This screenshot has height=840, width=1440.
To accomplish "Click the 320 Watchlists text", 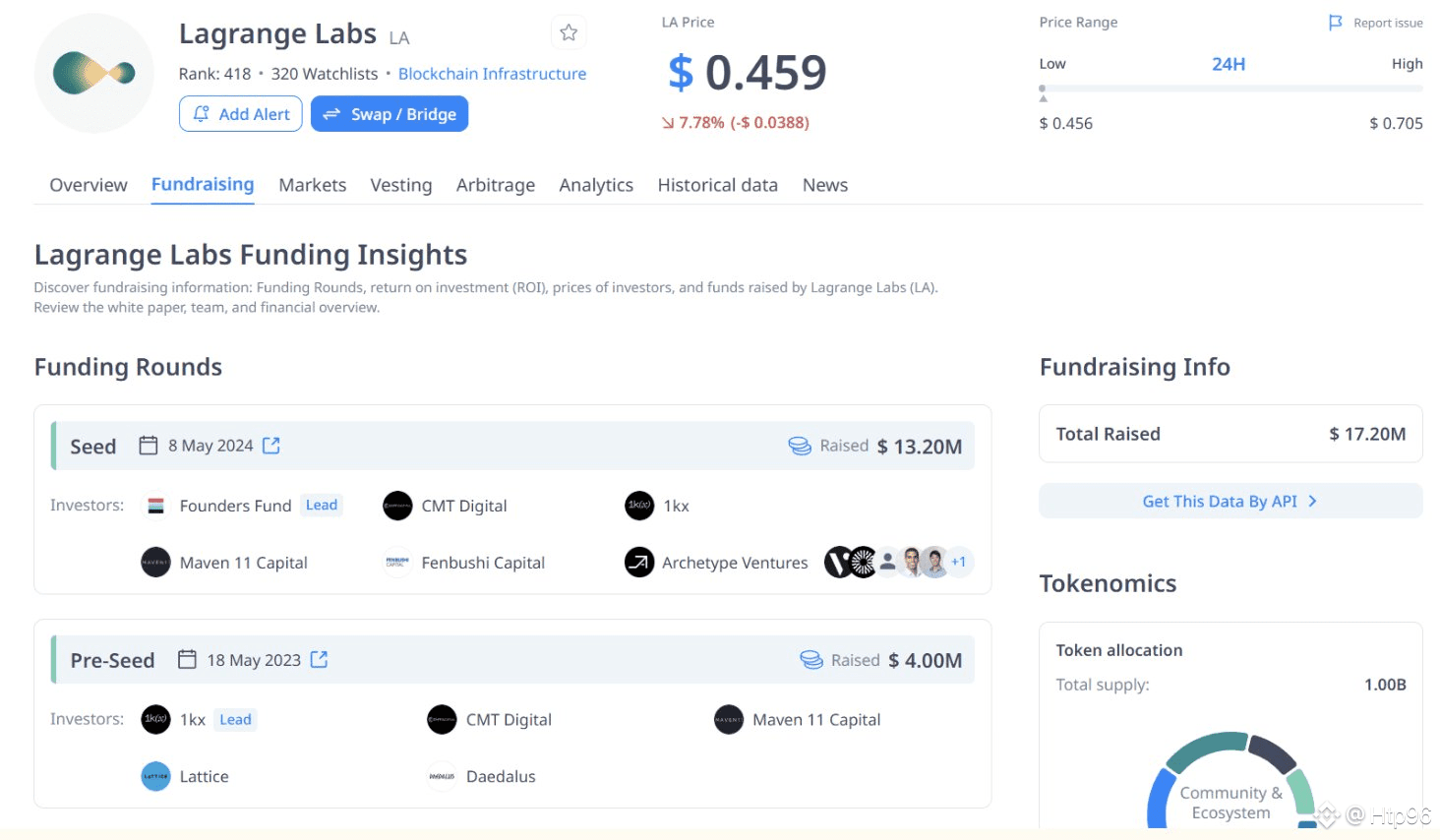I will pyautogui.click(x=325, y=74).
